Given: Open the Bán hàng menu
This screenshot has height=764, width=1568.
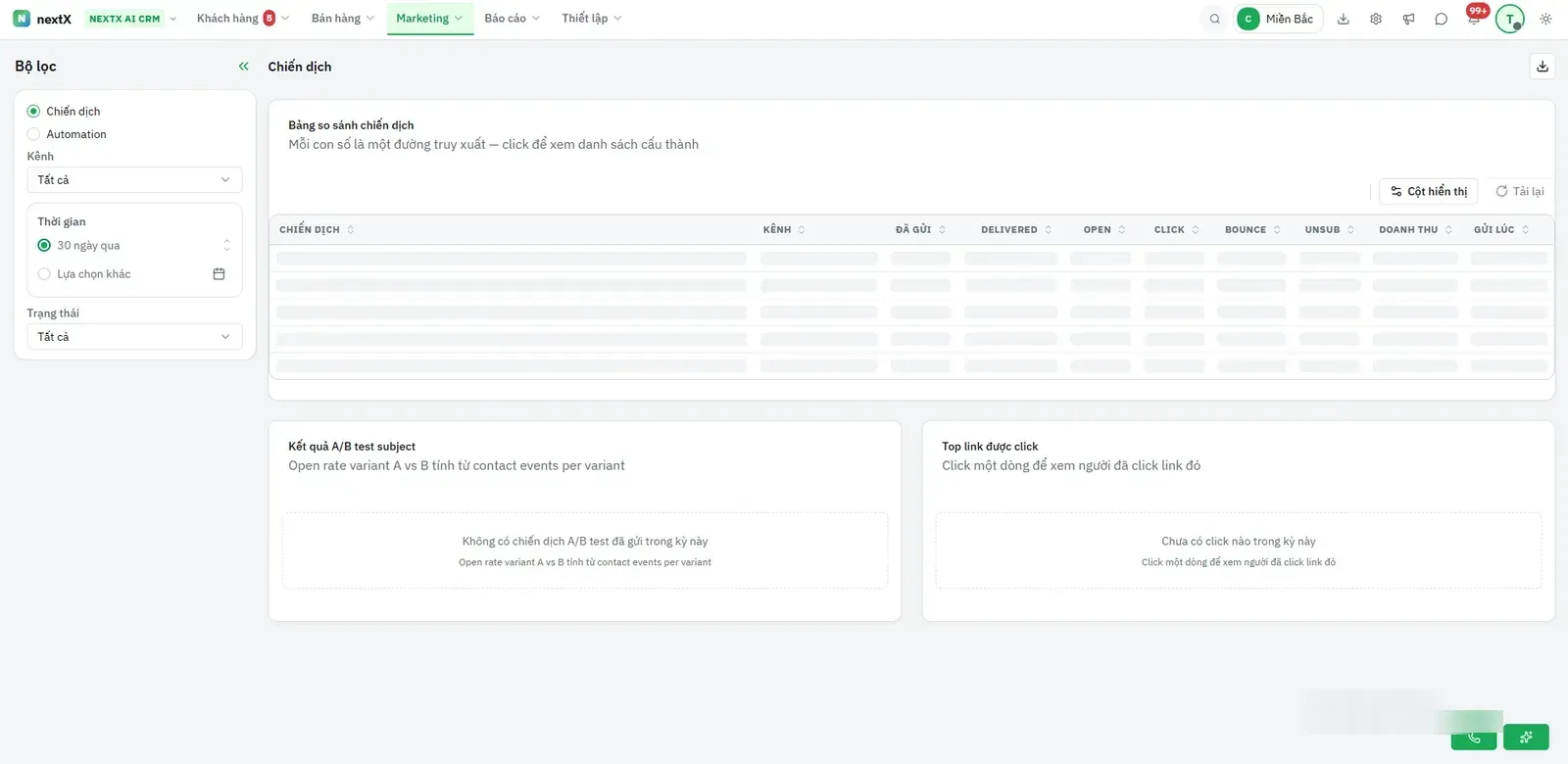Looking at the screenshot, I should [x=342, y=19].
